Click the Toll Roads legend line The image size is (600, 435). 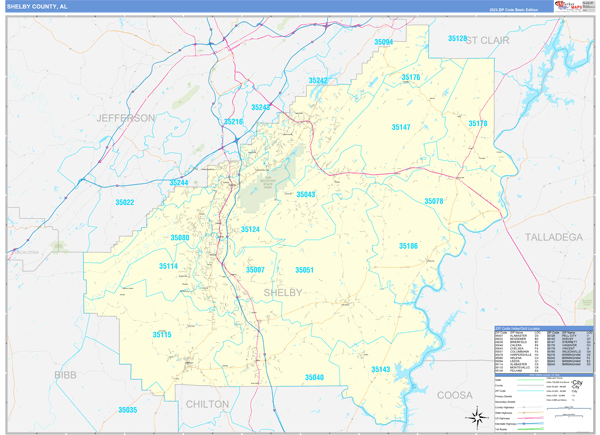530,429
